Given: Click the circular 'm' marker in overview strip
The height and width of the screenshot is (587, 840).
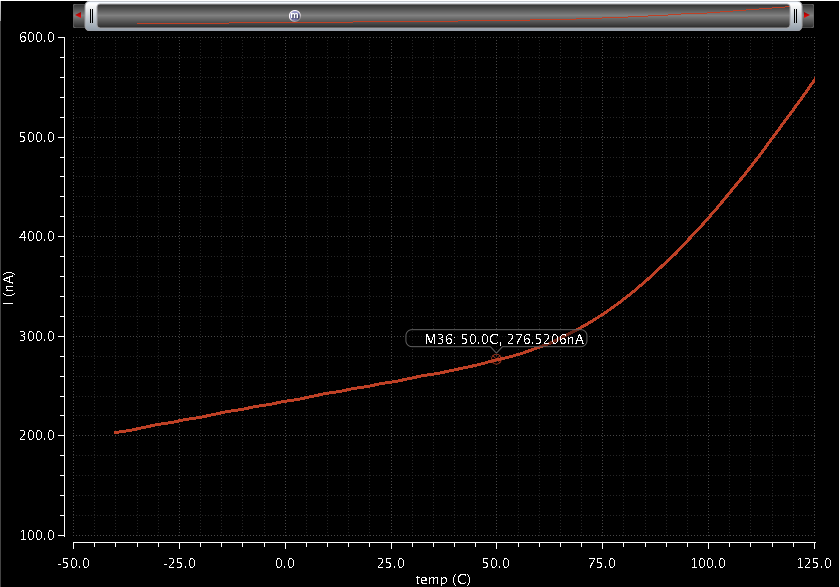Looking at the screenshot, I should [294, 16].
